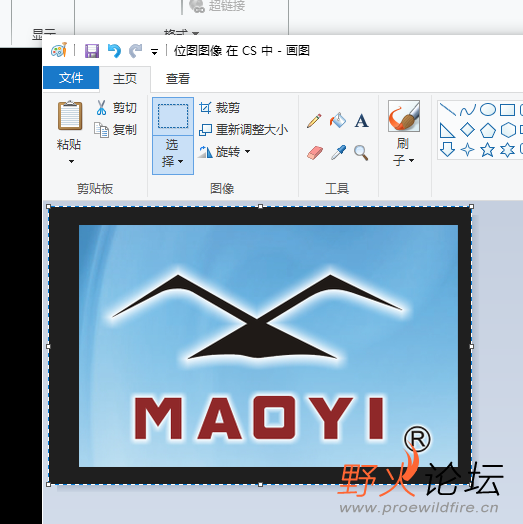Choose the Fill with color bucket
The width and height of the screenshot is (523, 524).
point(338,120)
